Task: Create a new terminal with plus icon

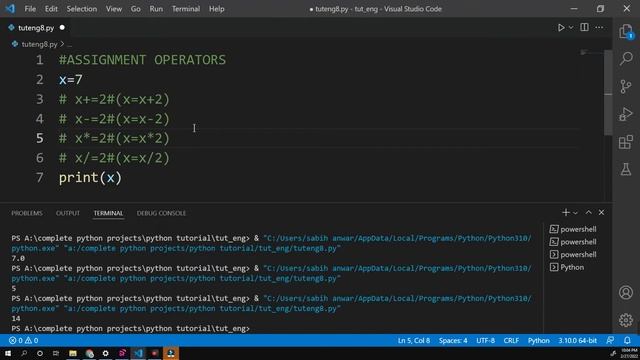Action: (565, 212)
